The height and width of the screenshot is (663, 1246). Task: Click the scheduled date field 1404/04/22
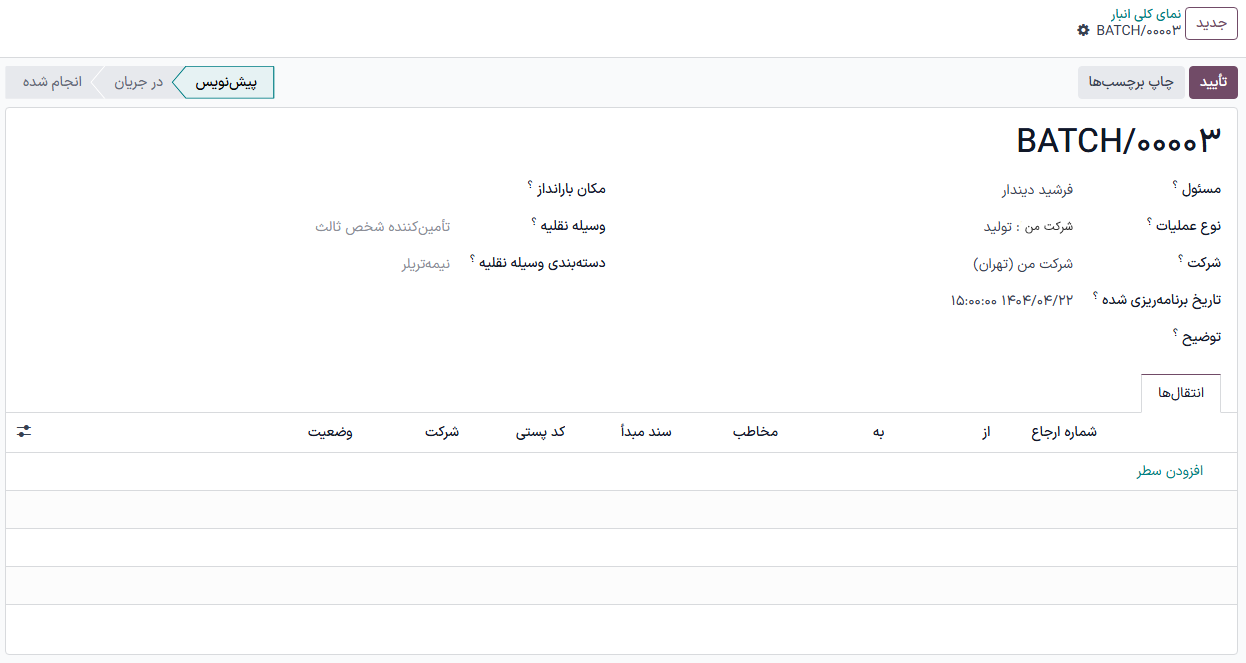point(1011,300)
